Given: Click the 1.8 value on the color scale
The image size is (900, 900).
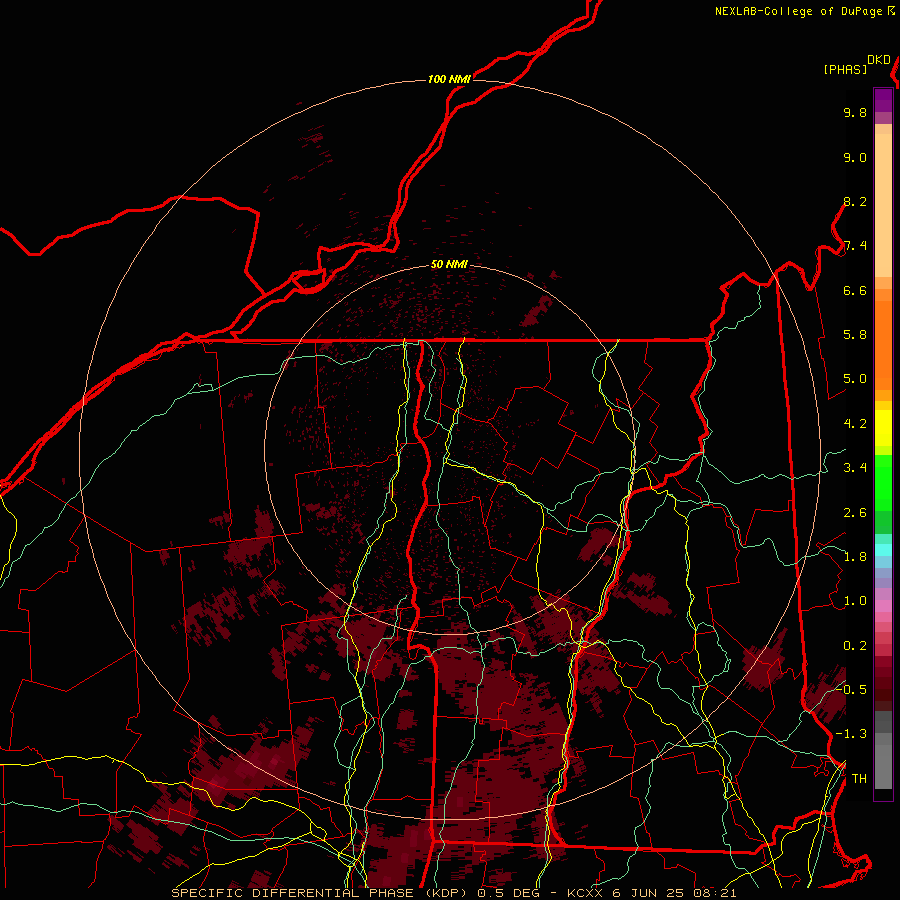Looking at the screenshot, I should point(855,557).
